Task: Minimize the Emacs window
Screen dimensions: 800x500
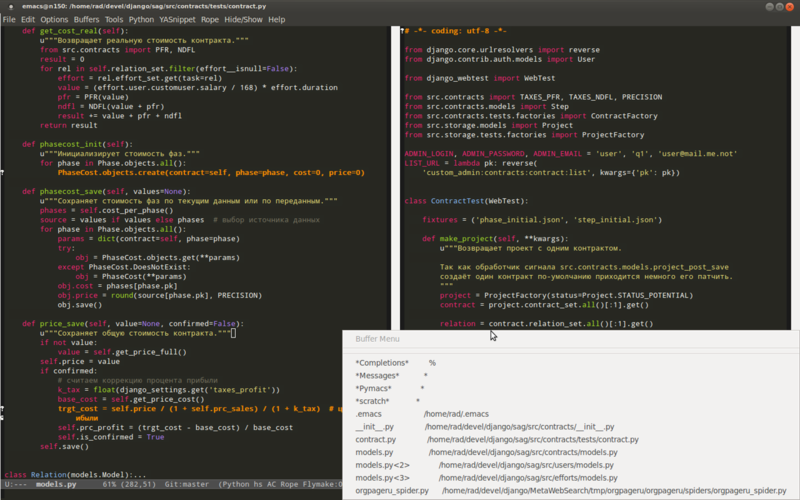Action: (x=769, y=7)
